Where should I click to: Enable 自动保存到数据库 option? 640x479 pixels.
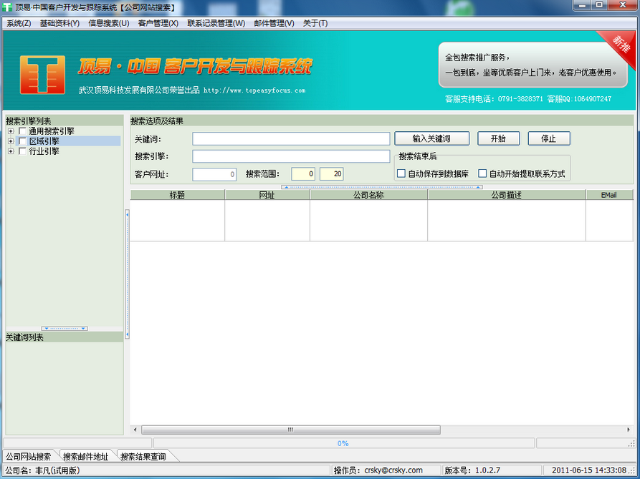(402, 173)
